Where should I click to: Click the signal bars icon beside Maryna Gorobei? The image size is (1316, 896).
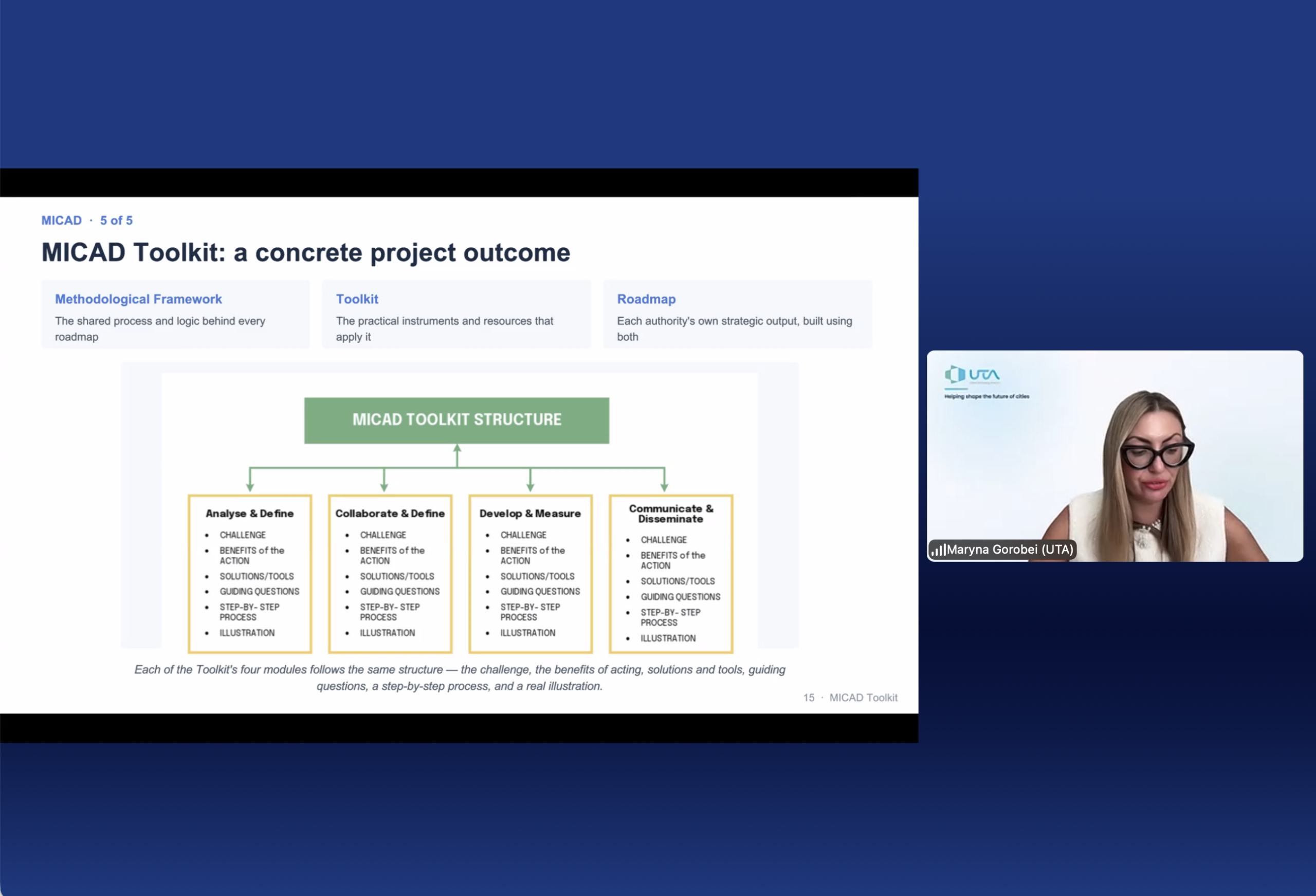click(939, 550)
